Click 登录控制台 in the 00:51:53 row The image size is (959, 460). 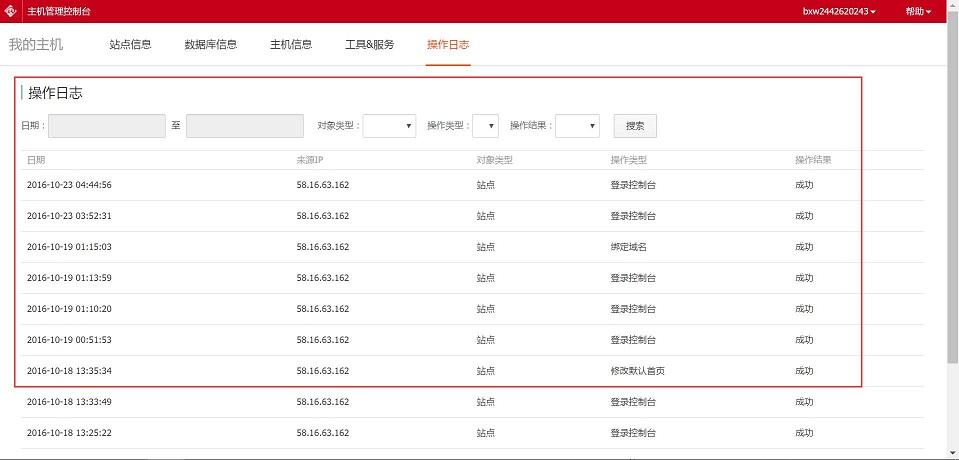click(633, 340)
